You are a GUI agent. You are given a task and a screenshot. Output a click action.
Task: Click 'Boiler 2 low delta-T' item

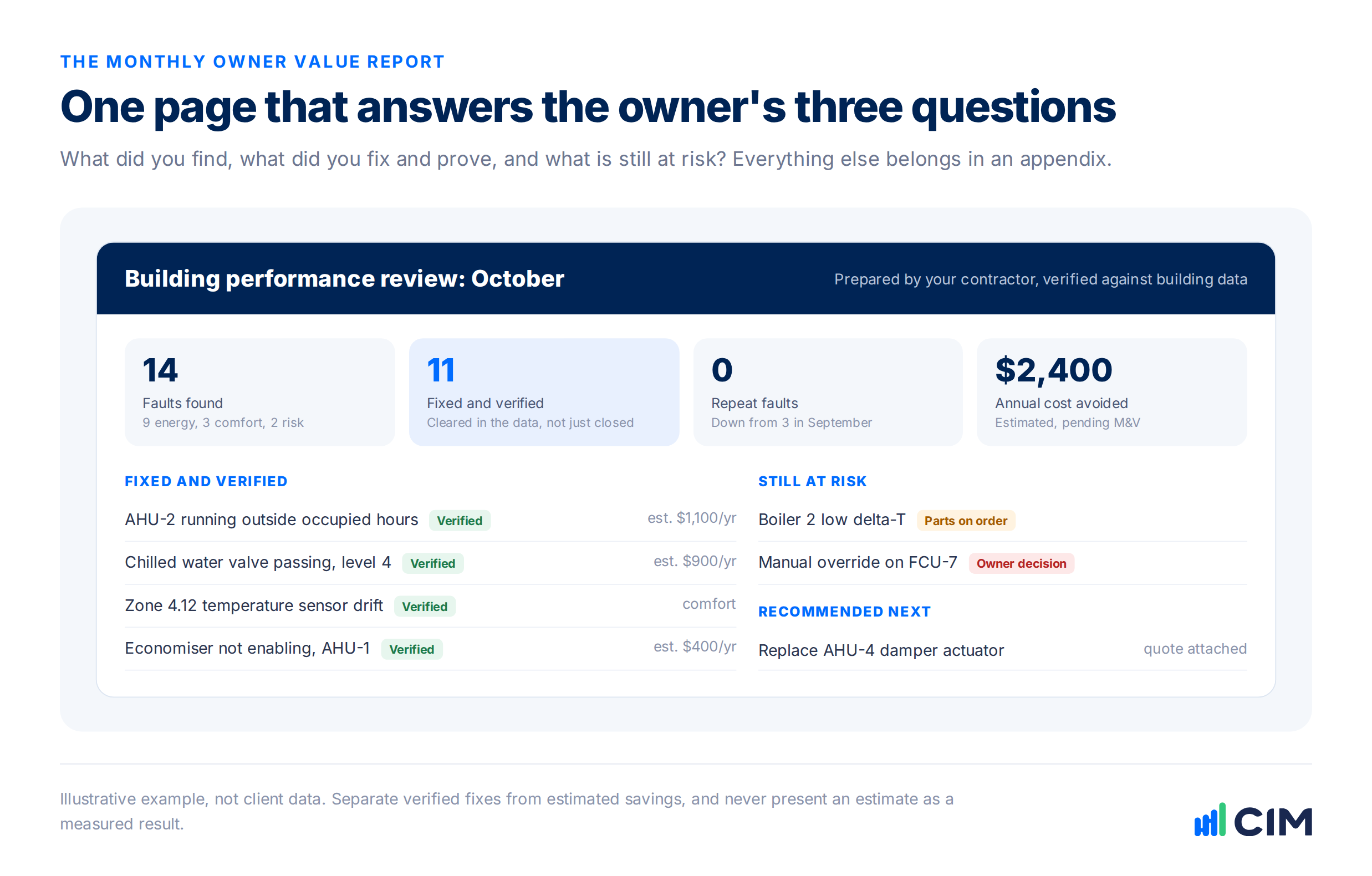(832, 520)
